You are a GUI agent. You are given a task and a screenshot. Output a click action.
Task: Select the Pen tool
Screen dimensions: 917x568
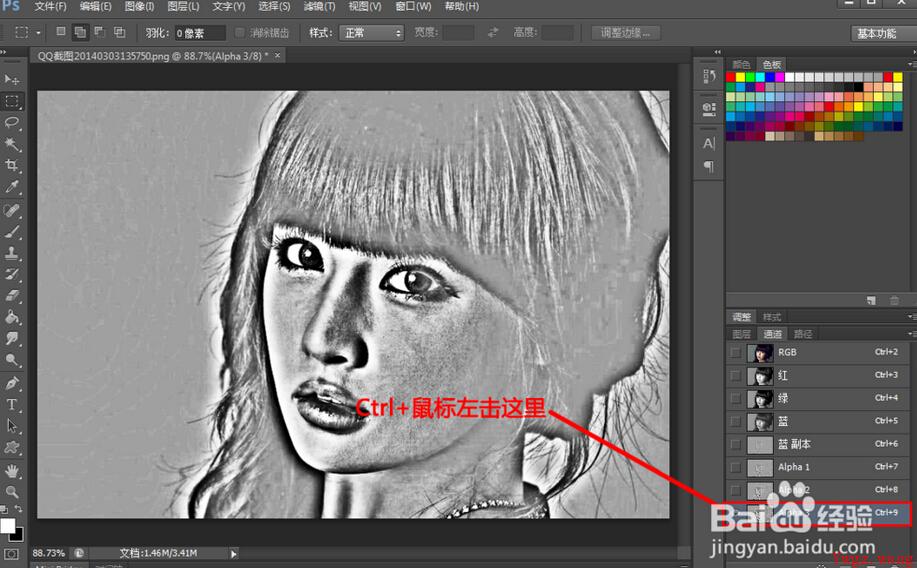click(x=12, y=383)
